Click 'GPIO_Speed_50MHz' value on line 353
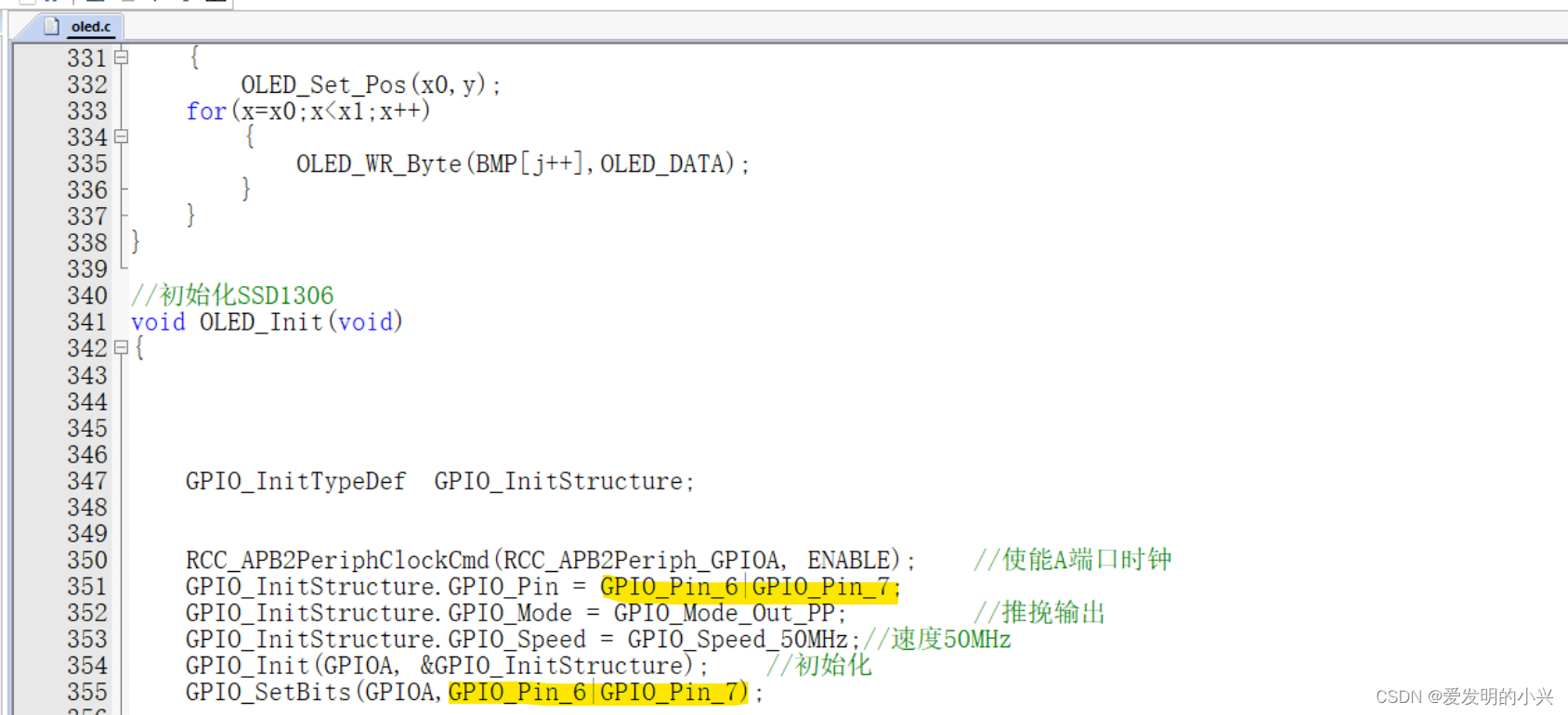This screenshot has width=1568, height=715. coord(738,640)
